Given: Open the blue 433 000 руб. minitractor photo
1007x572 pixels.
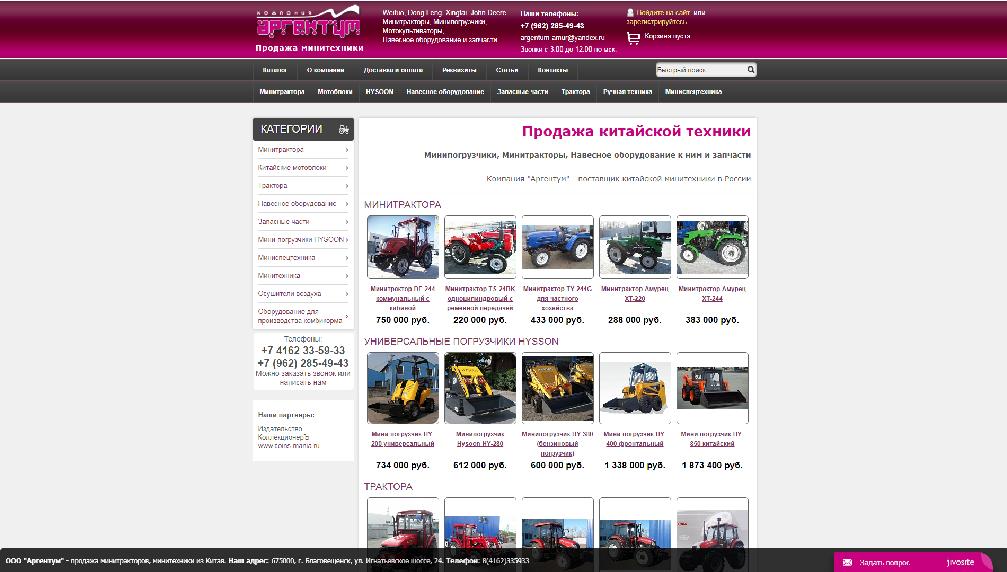Looking at the screenshot, I should pos(557,247).
